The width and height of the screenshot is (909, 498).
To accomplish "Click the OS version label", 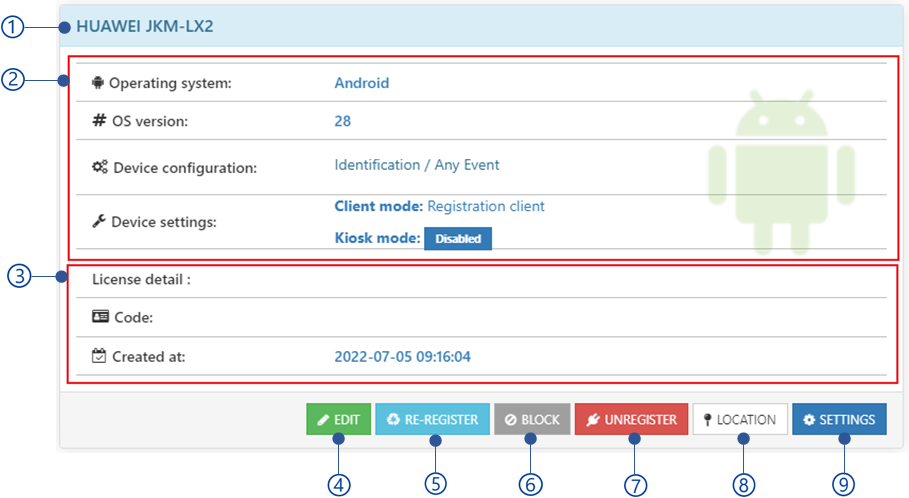I will 150,121.
